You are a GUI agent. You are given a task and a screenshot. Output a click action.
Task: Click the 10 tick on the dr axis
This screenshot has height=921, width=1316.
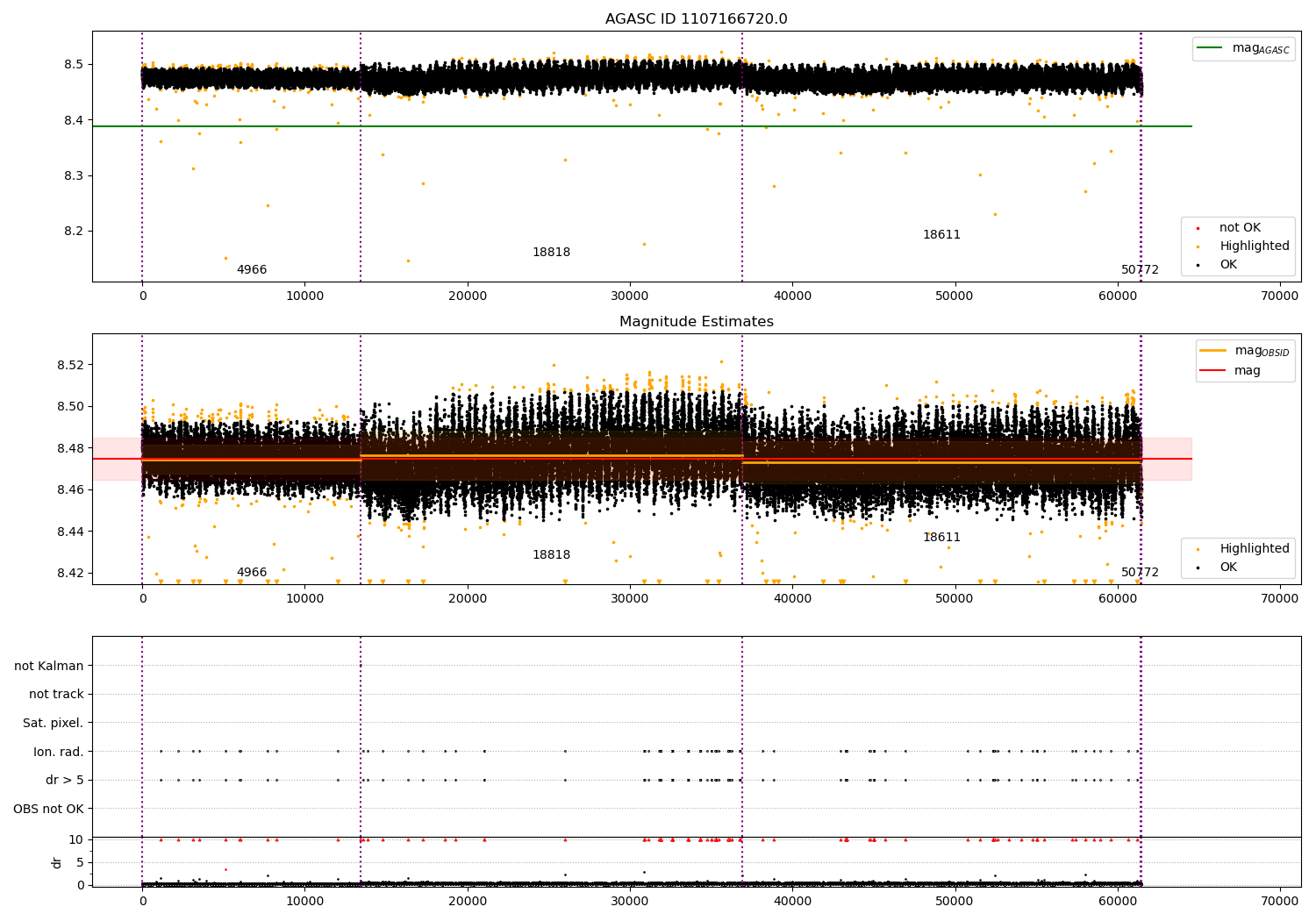coord(76,839)
